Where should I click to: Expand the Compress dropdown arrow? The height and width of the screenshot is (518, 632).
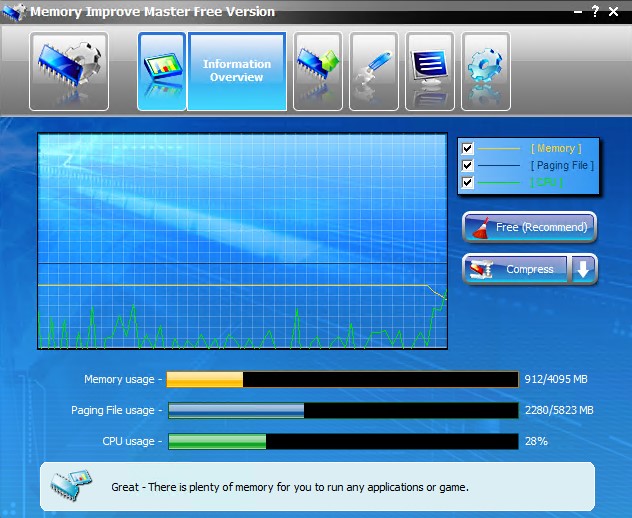(x=583, y=269)
